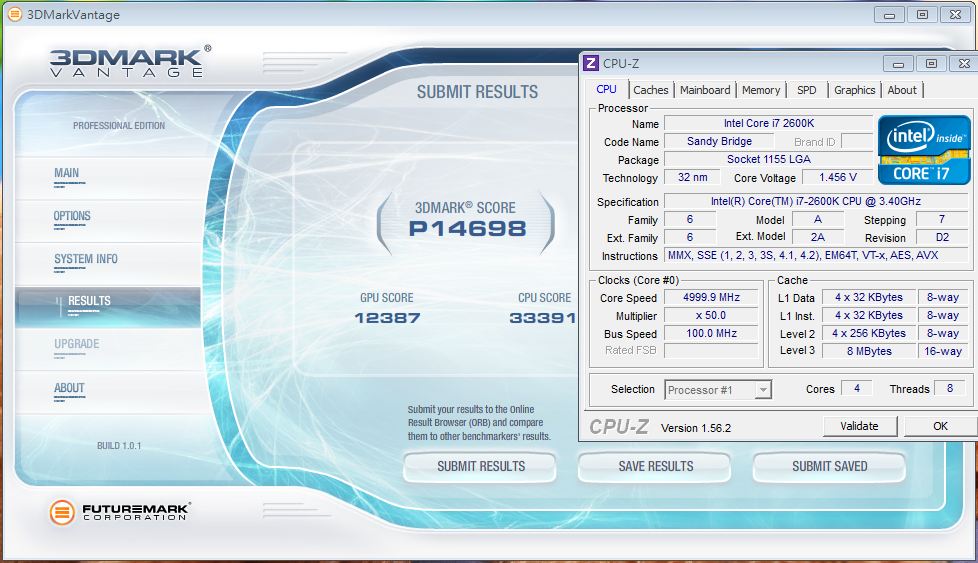Click the Core Voltage value 1.456 V
Screen dimensions: 978x563
(x=838, y=178)
